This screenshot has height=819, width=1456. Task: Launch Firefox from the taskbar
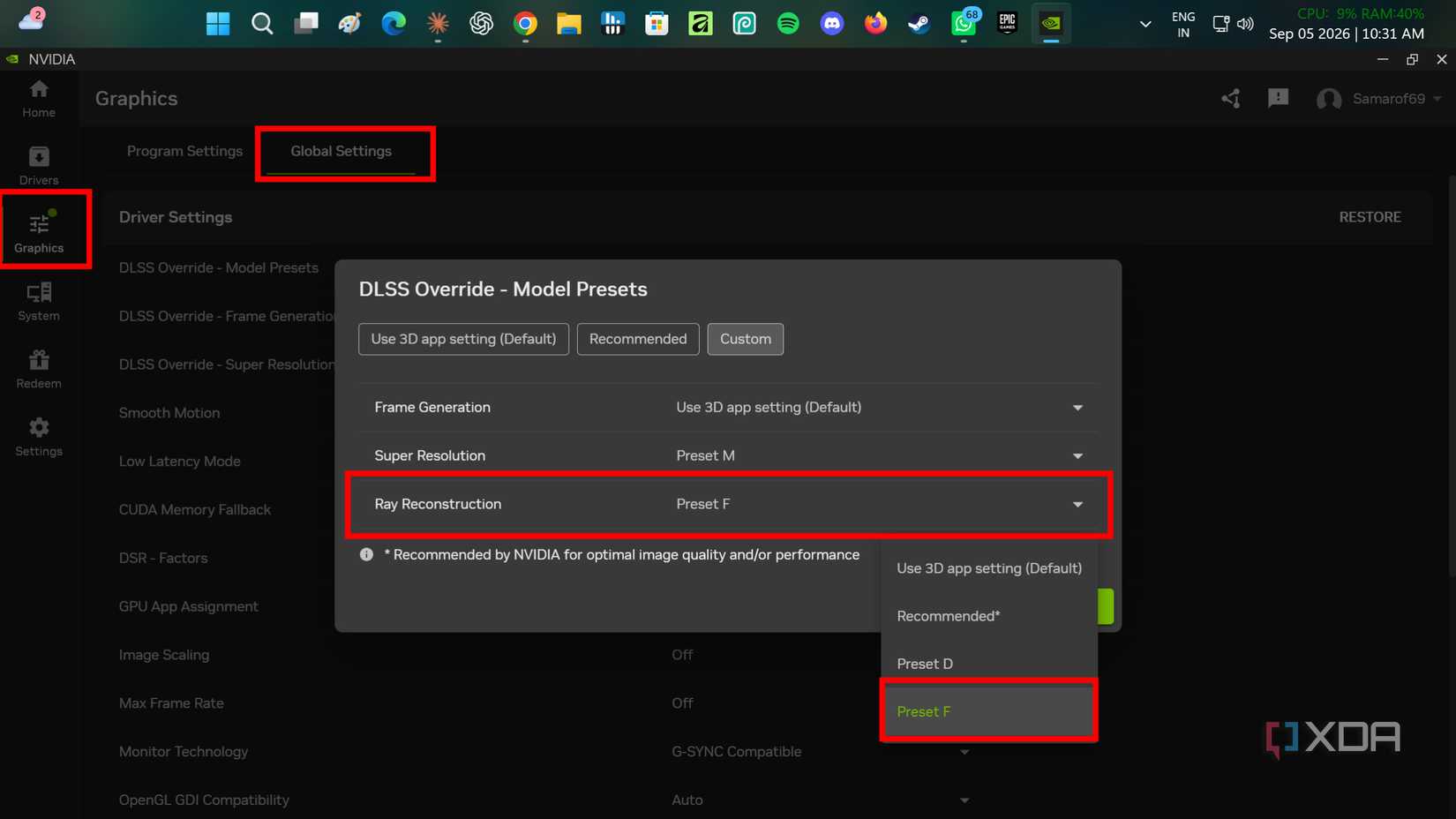point(875,24)
